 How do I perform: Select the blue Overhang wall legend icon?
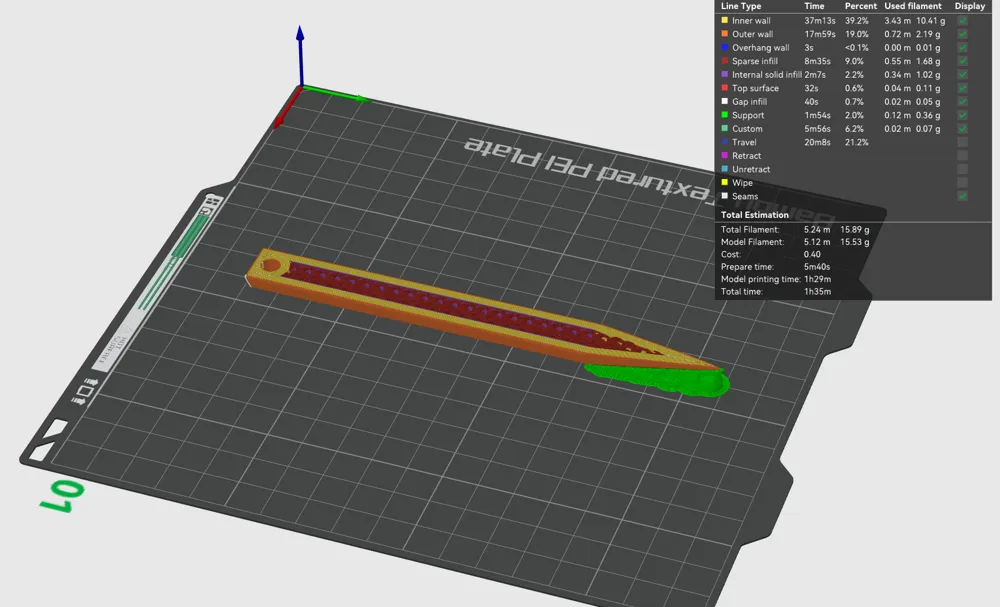pyautogui.click(x=725, y=48)
